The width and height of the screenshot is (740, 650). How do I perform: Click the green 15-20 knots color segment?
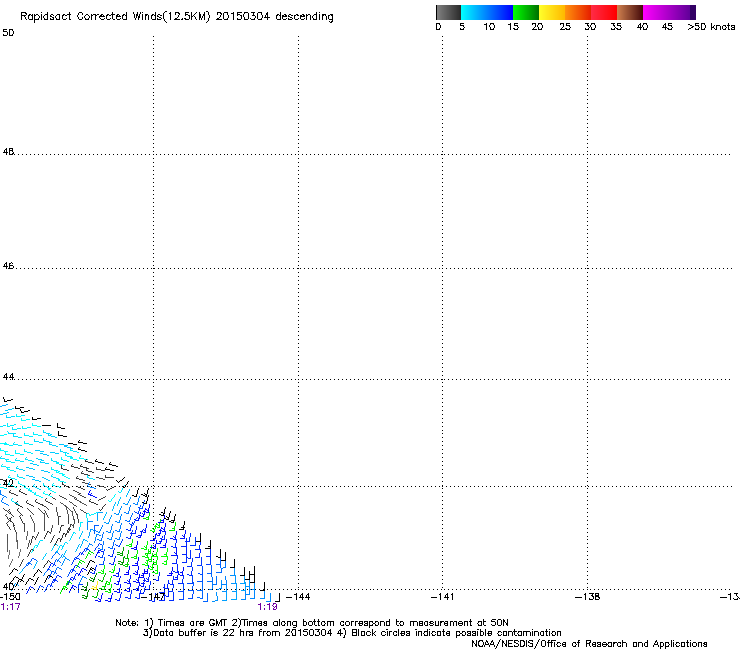click(x=526, y=12)
